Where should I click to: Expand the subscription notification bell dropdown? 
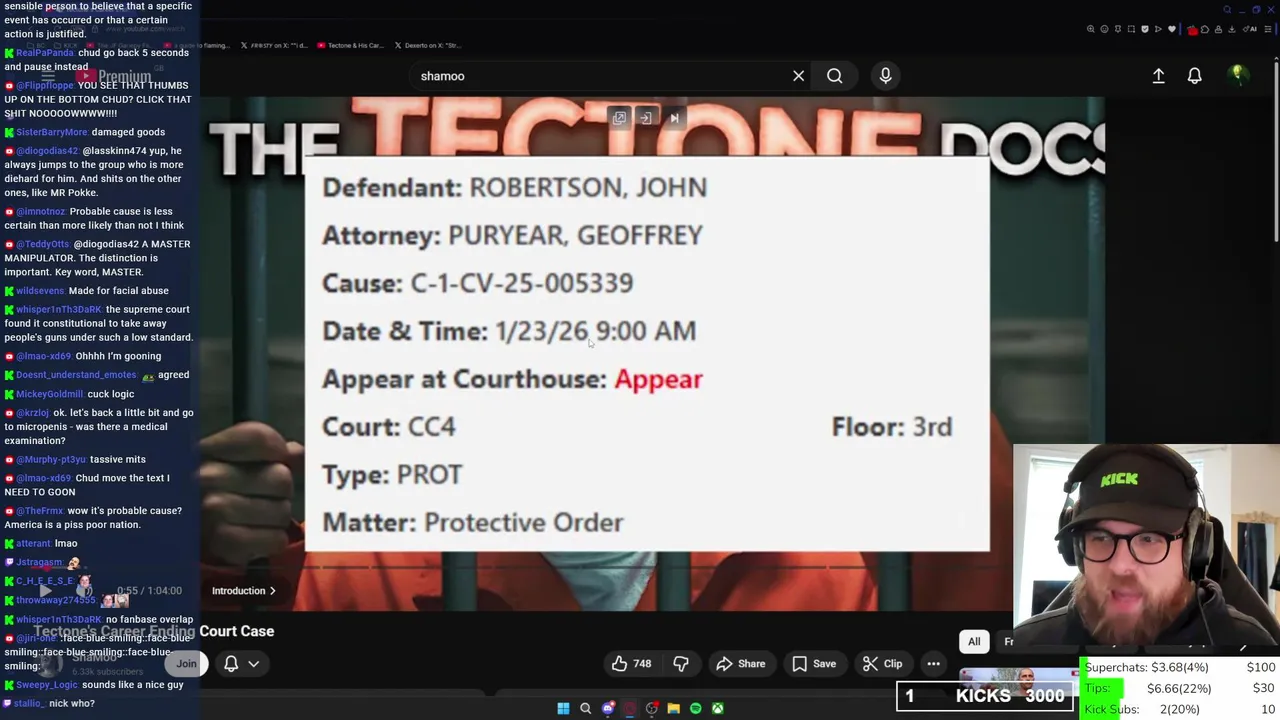[x=242, y=663]
